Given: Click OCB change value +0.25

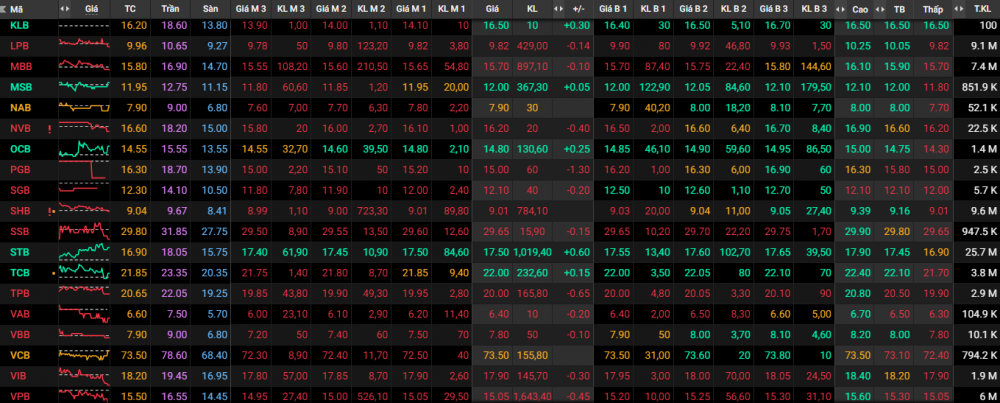Looking at the screenshot, I should click(577, 149).
